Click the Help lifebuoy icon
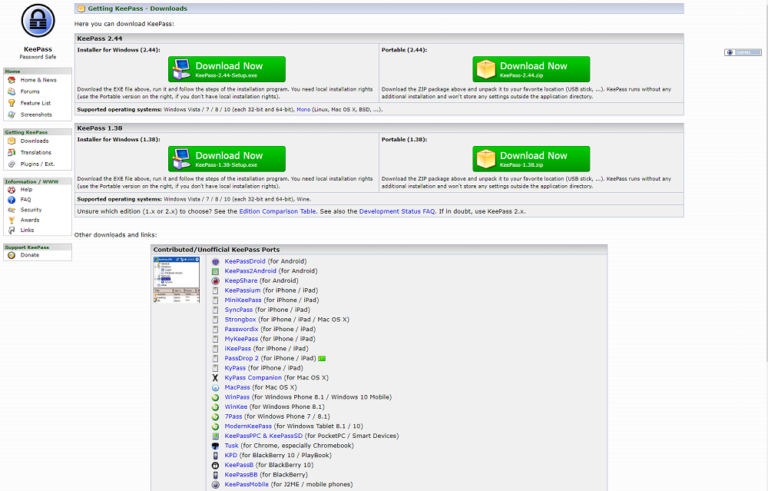The image size is (768, 491). click(x=11, y=190)
